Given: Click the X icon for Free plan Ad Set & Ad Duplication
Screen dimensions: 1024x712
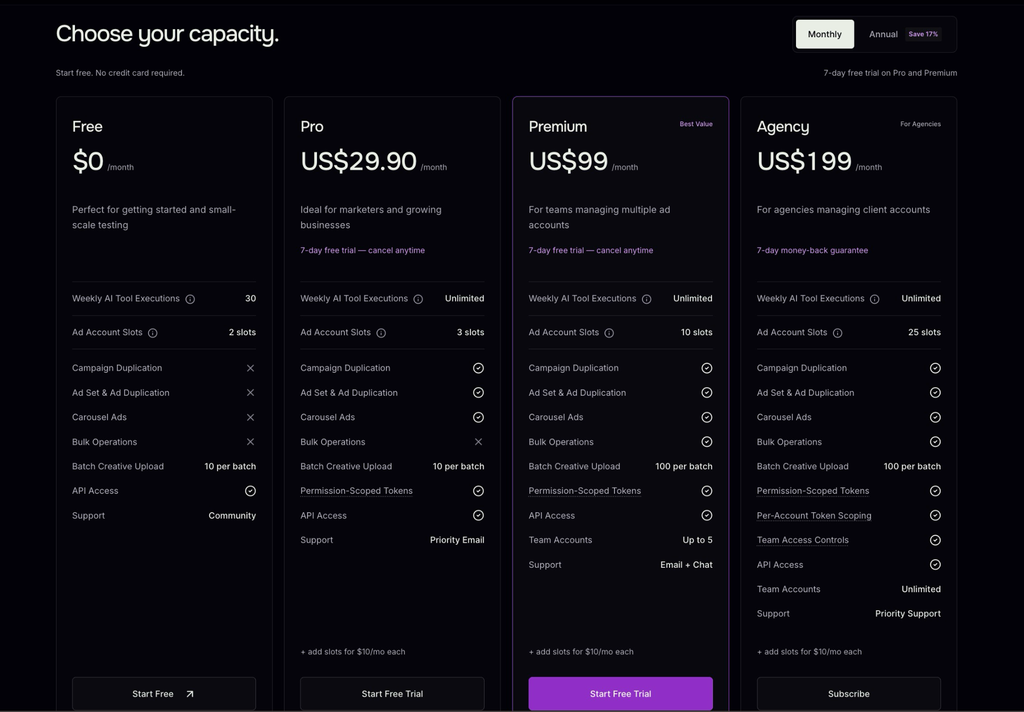Looking at the screenshot, I should click(250, 393).
